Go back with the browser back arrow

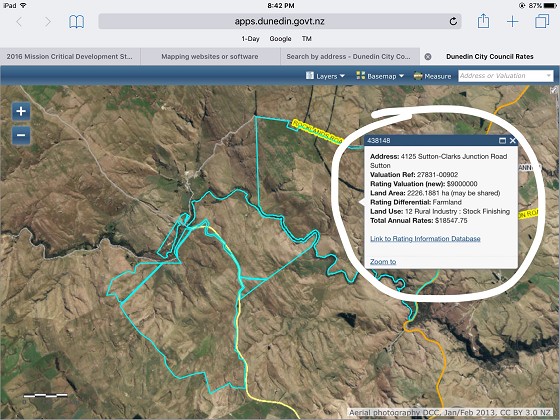(x=20, y=22)
